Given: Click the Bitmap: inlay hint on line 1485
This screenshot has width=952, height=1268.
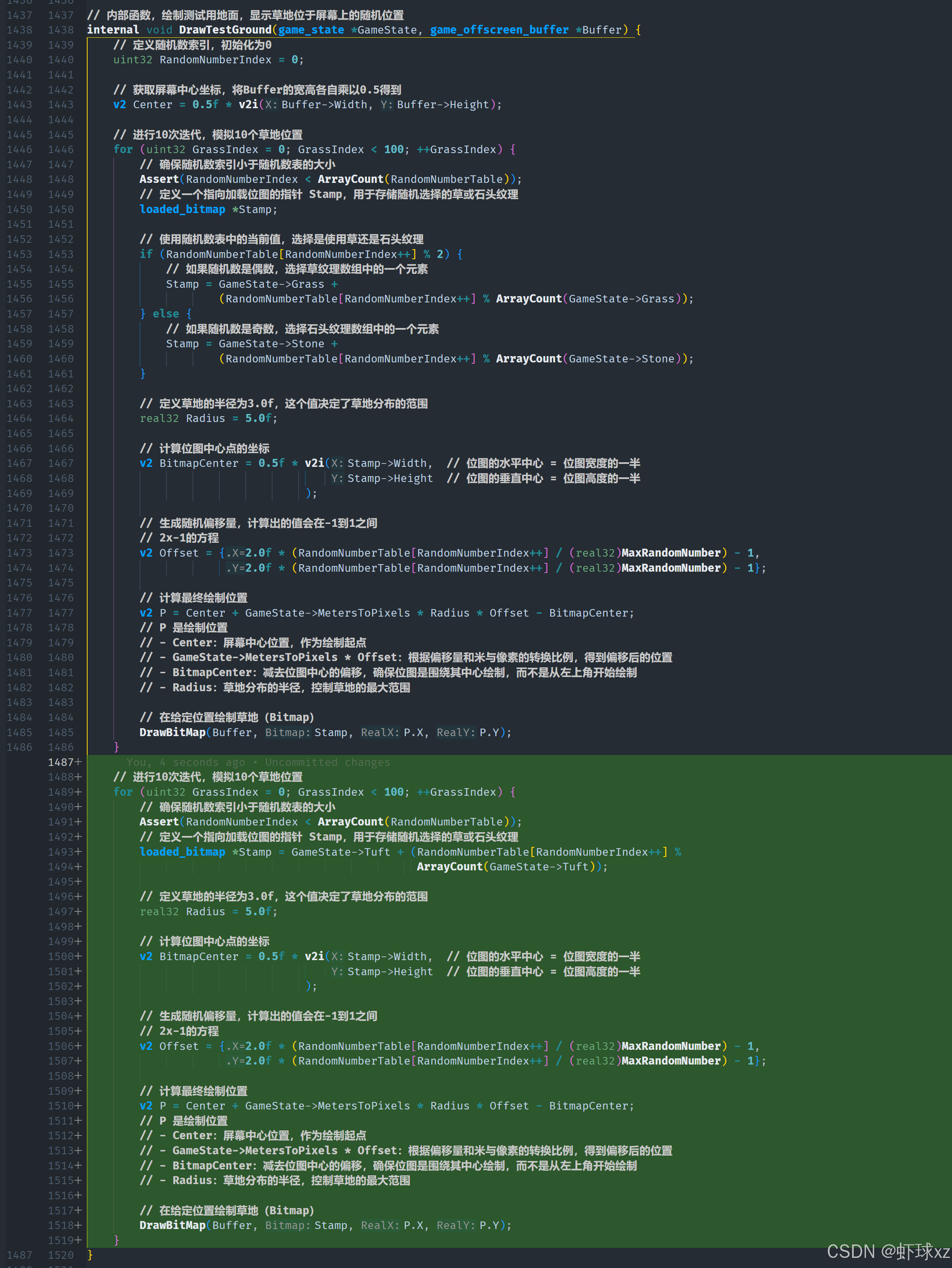Looking at the screenshot, I should coord(287,732).
